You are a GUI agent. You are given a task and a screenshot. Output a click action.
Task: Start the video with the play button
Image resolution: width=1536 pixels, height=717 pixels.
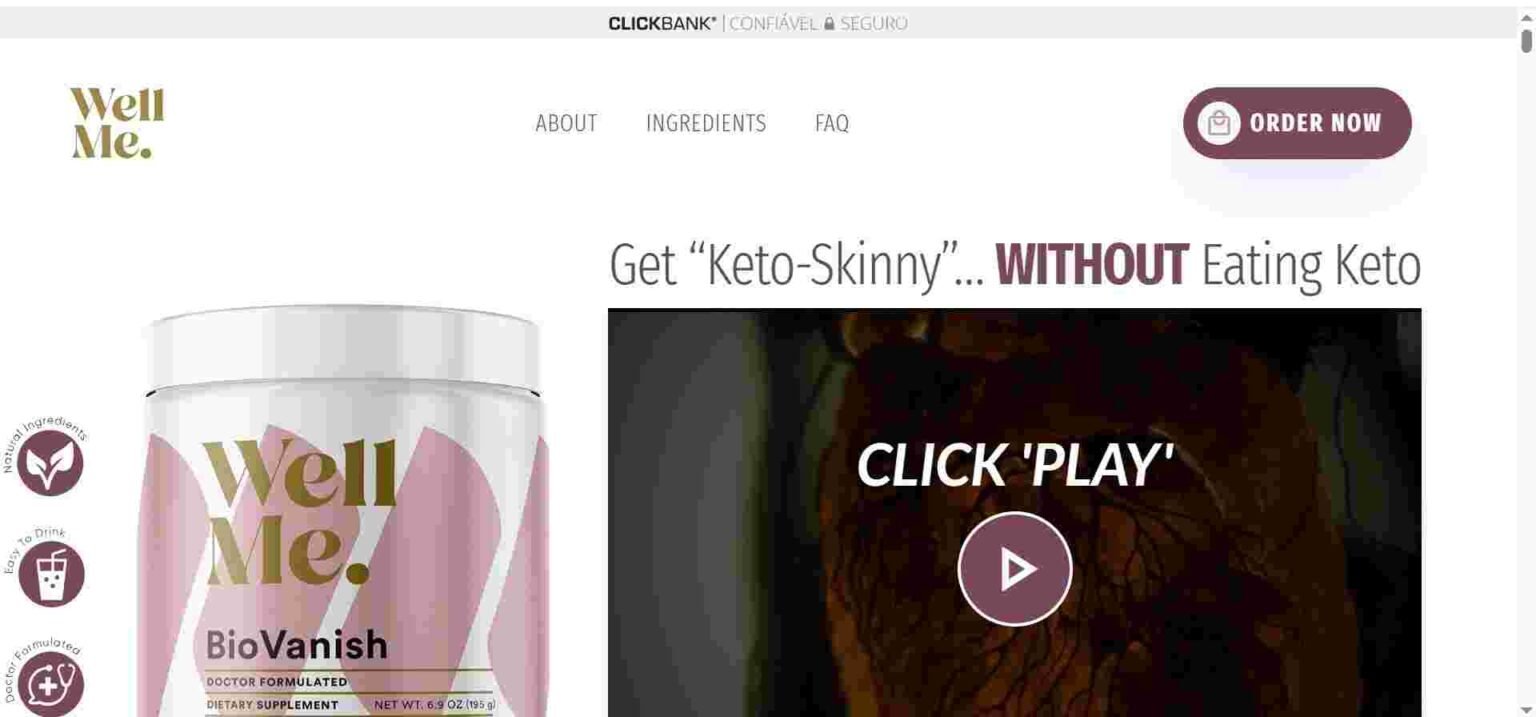tap(1015, 569)
